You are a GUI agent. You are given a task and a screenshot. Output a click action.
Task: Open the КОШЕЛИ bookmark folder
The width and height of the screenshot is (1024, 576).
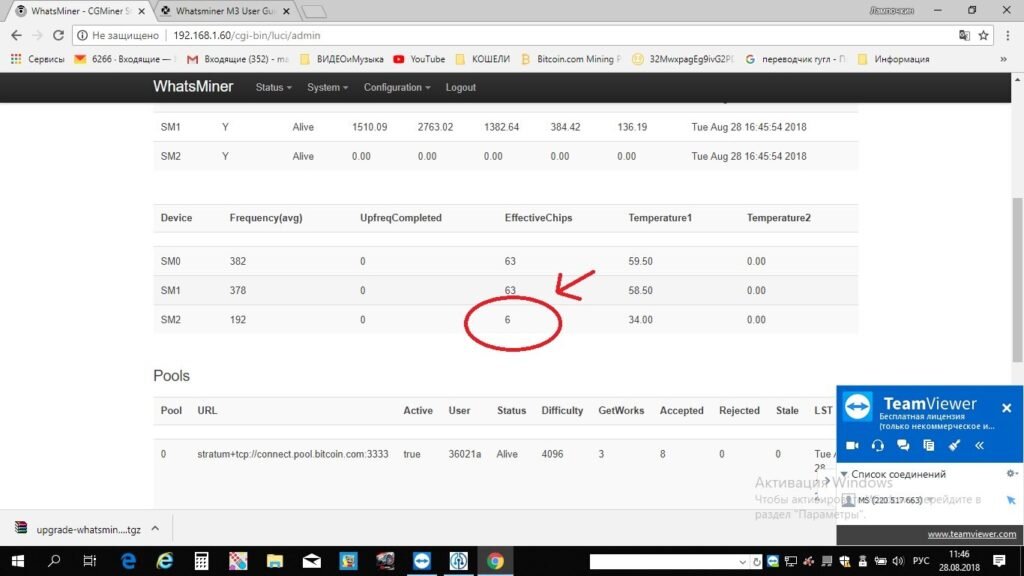pos(483,59)
